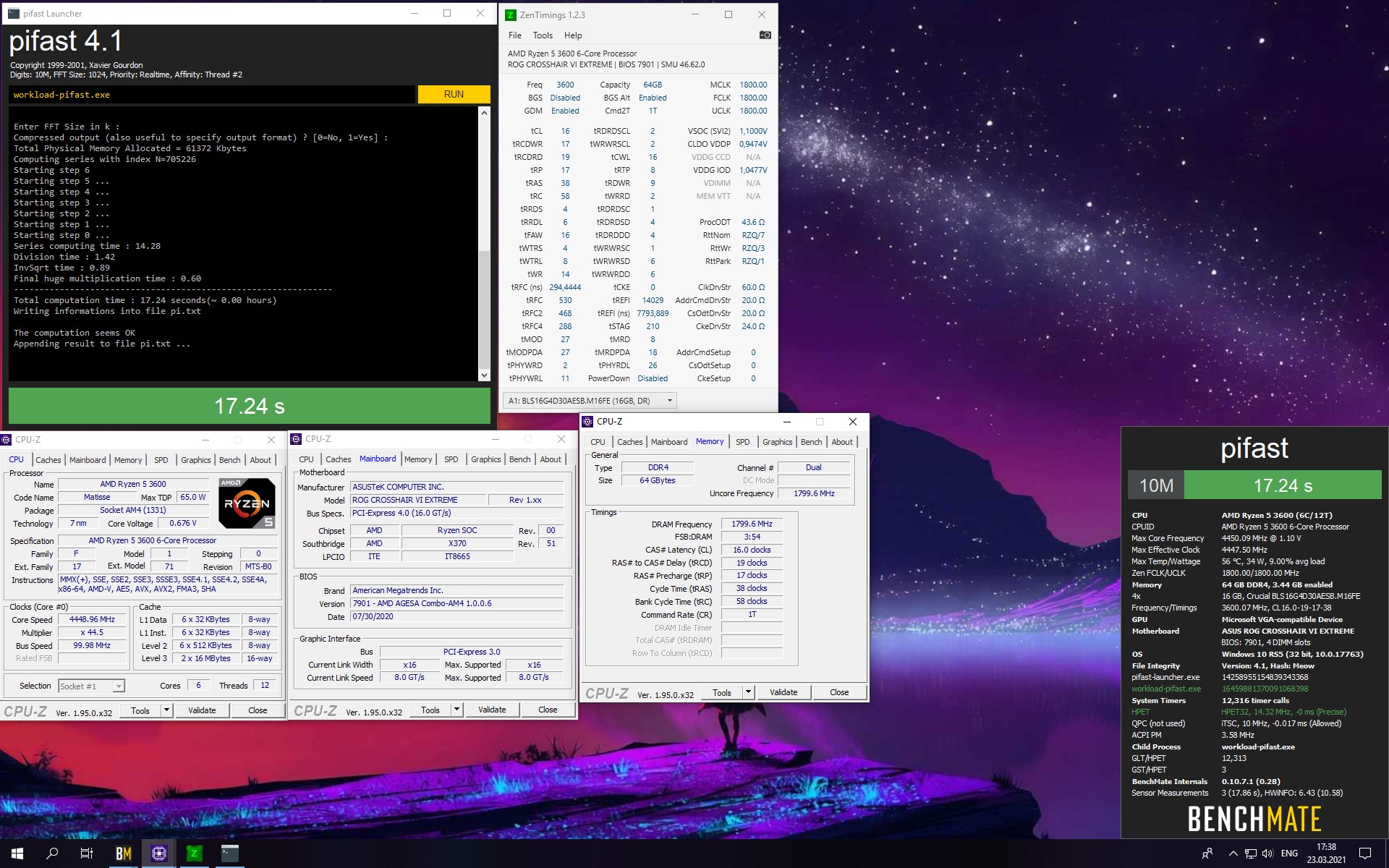The width and height of the screenshot is (1389, 868).
Task: Select Mainboard tab in CPU-Z Memory window
Action: click(x=669, y=442)
